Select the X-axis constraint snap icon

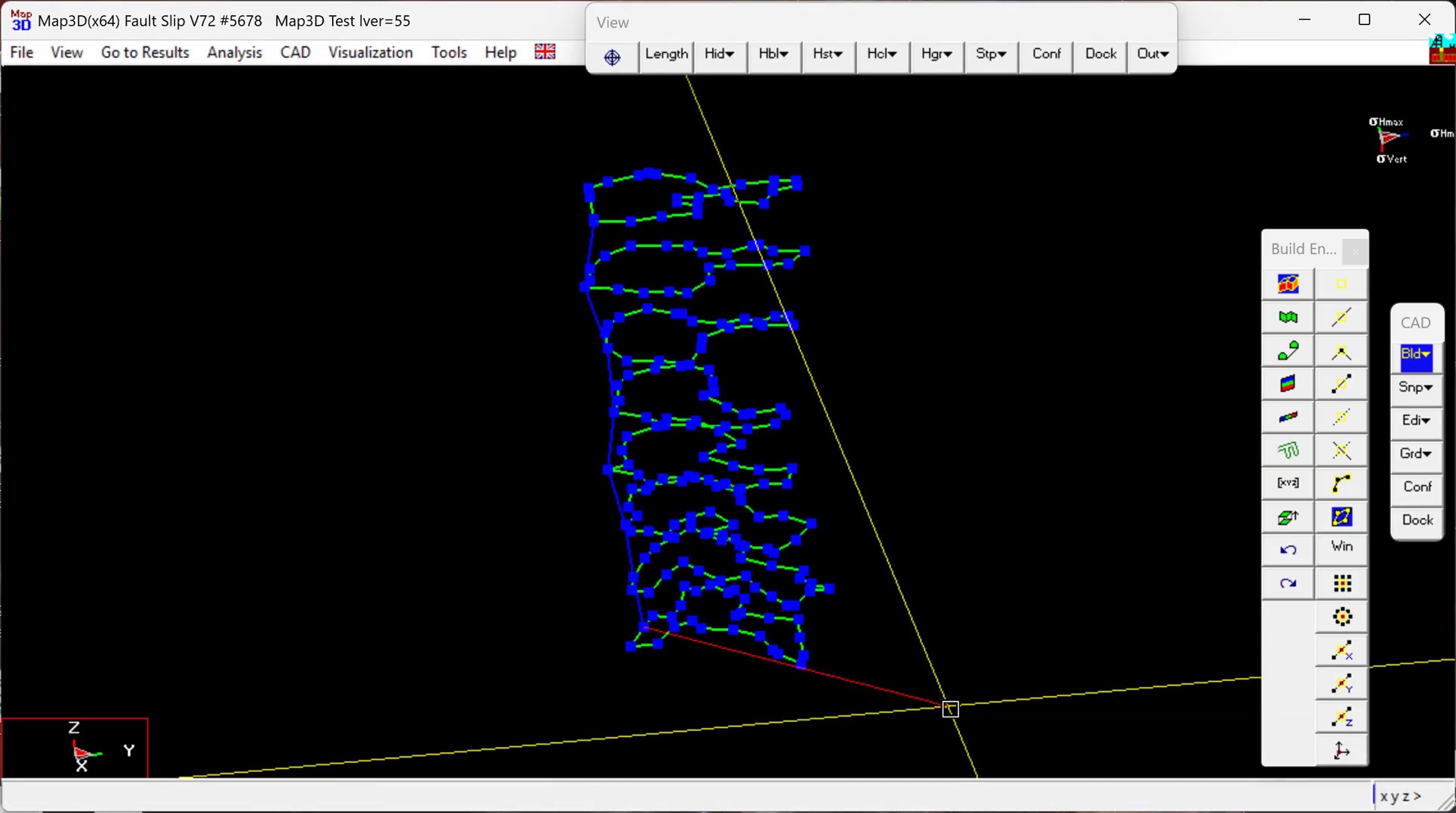click(x=1341, y=651)
